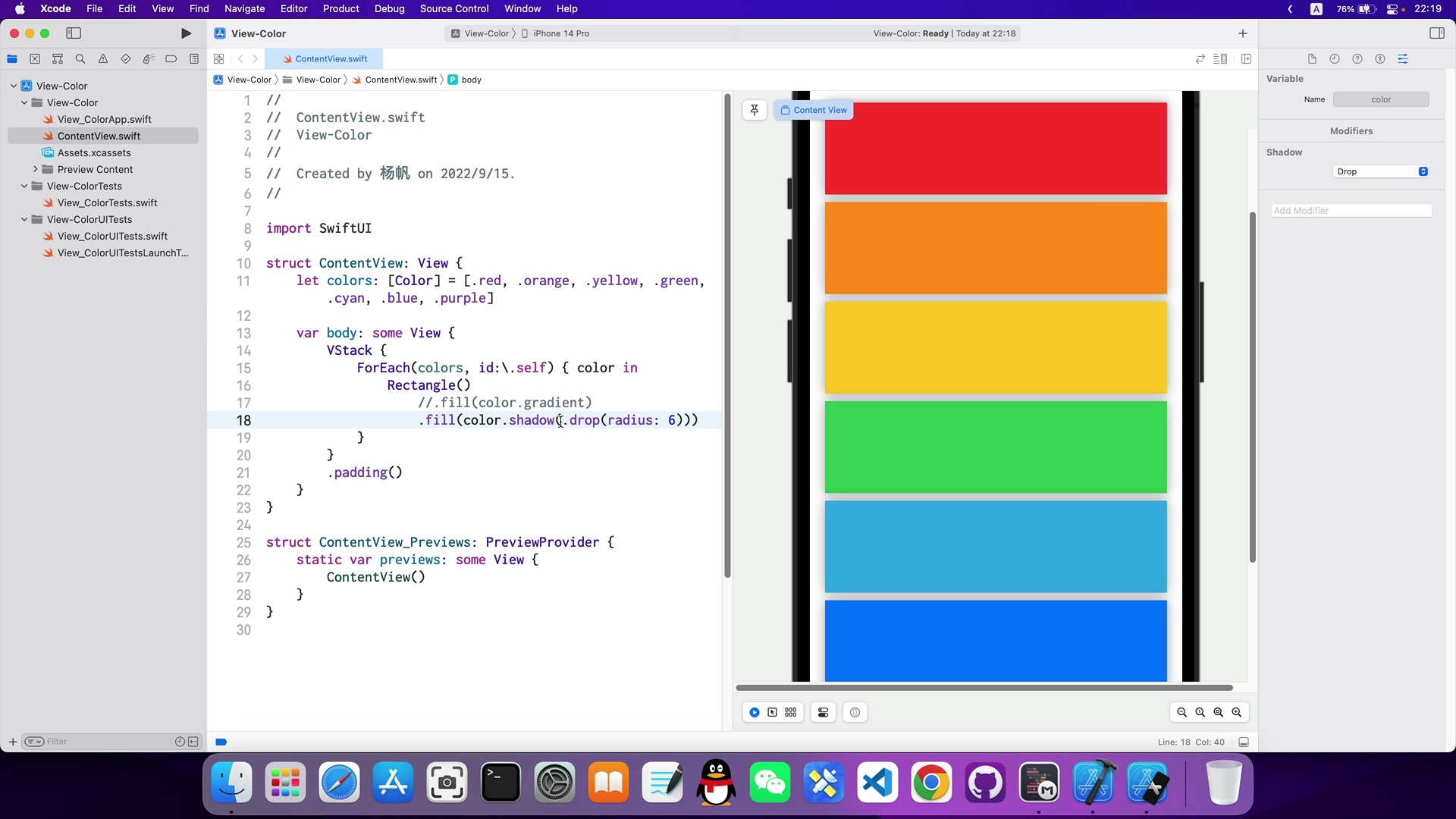Collapse the View-Color project root
This screenshot has height=819, width=1456.
[x=14, y=86]
